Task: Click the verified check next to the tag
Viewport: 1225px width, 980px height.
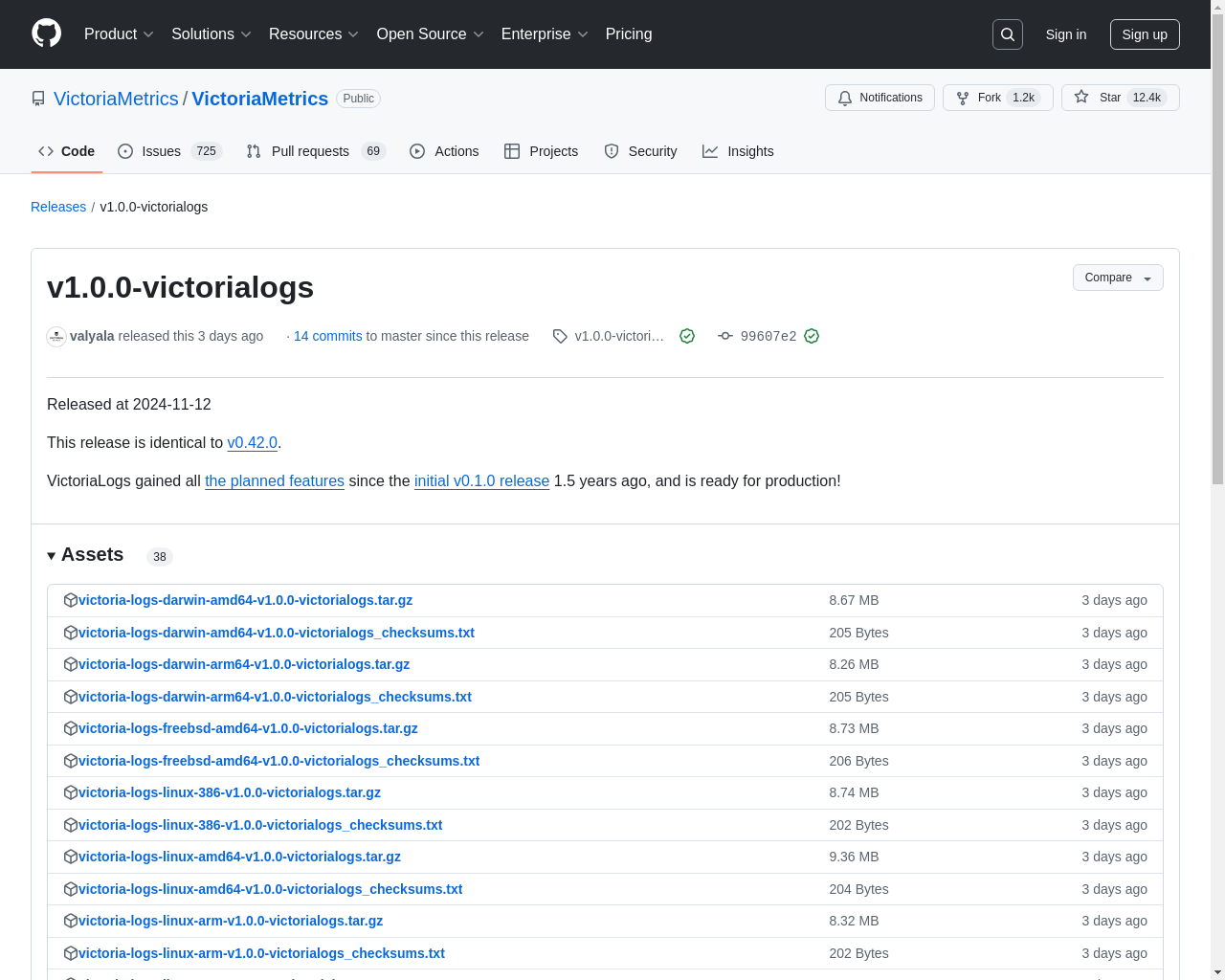Action: point(687,336)
